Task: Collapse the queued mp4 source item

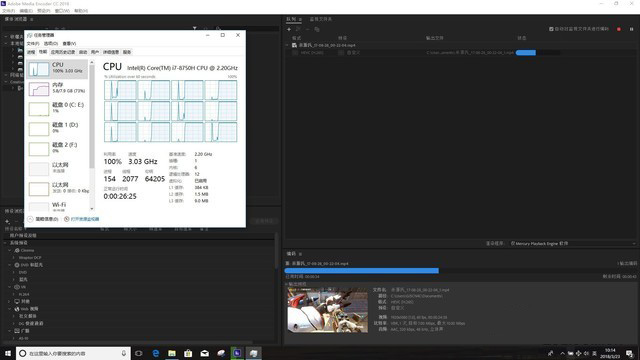Action: click(287, 45)
